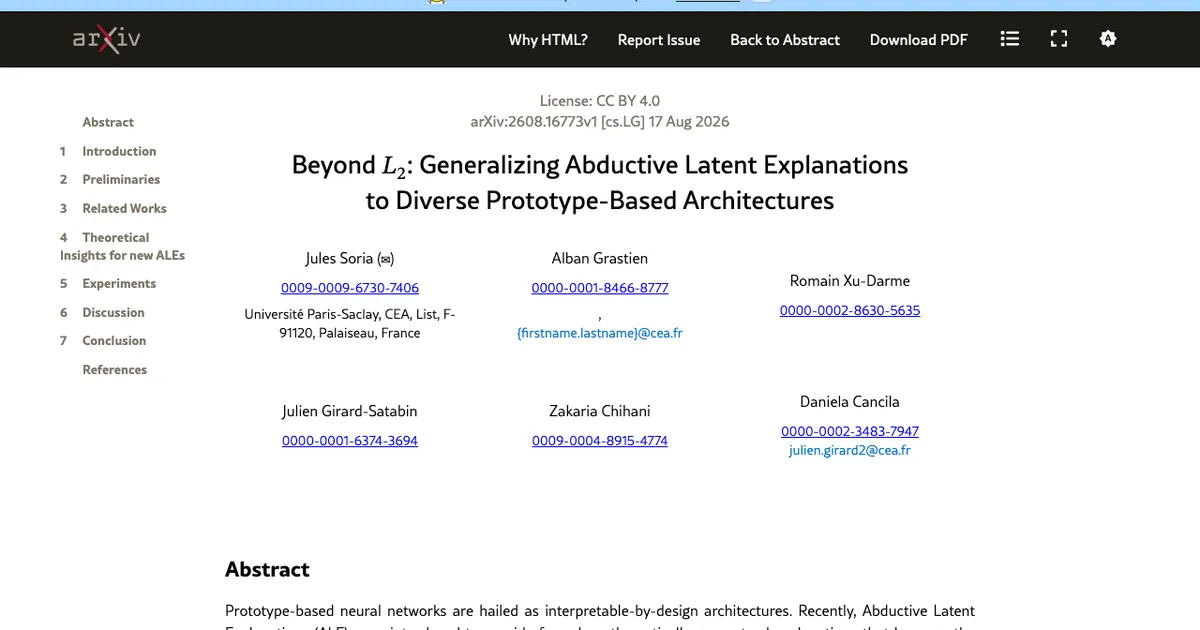Click the author name Romain Xu-Darme
1200x630 pixels.
[850, 281]
